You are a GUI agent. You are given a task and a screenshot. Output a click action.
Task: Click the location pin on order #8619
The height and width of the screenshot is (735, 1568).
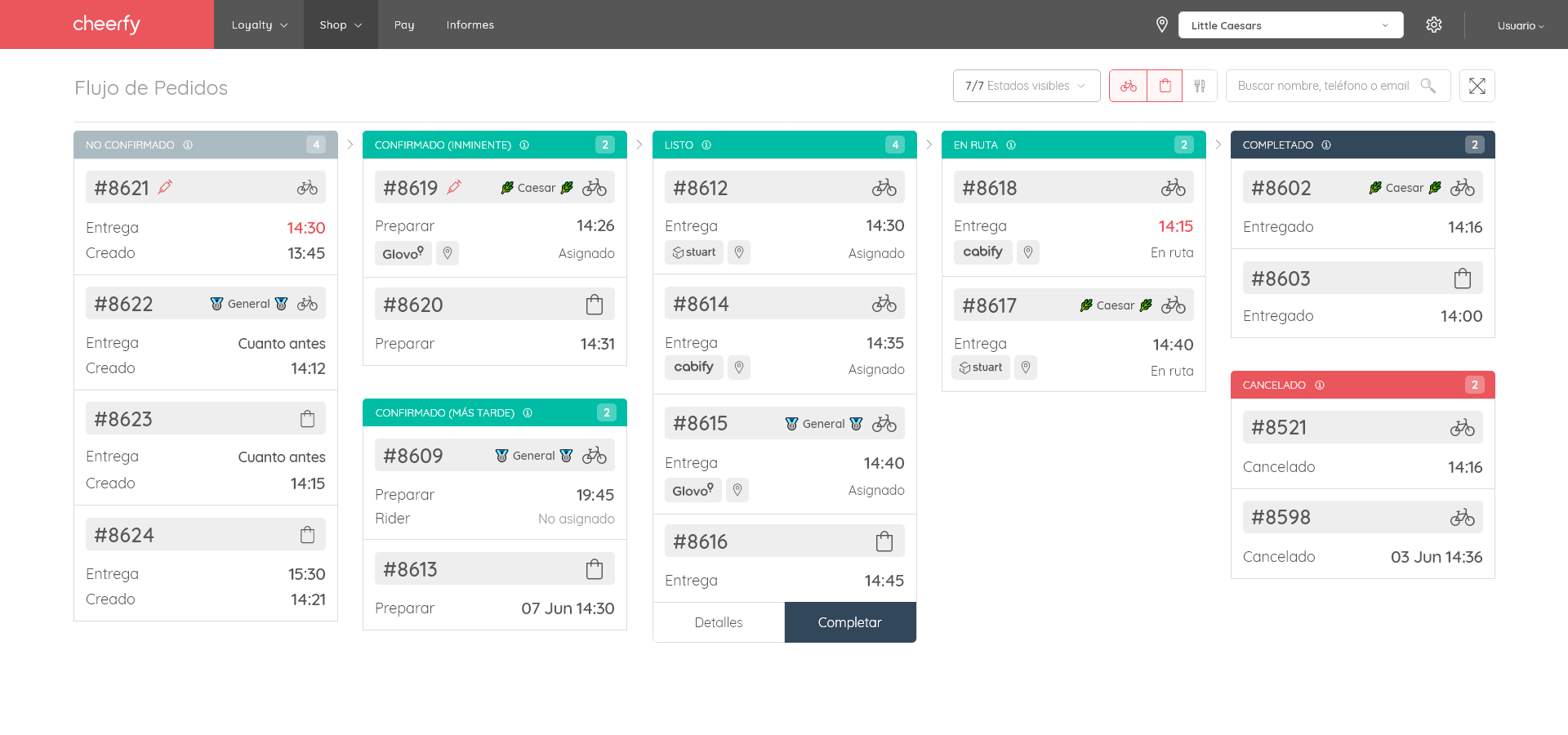[448, 253]
